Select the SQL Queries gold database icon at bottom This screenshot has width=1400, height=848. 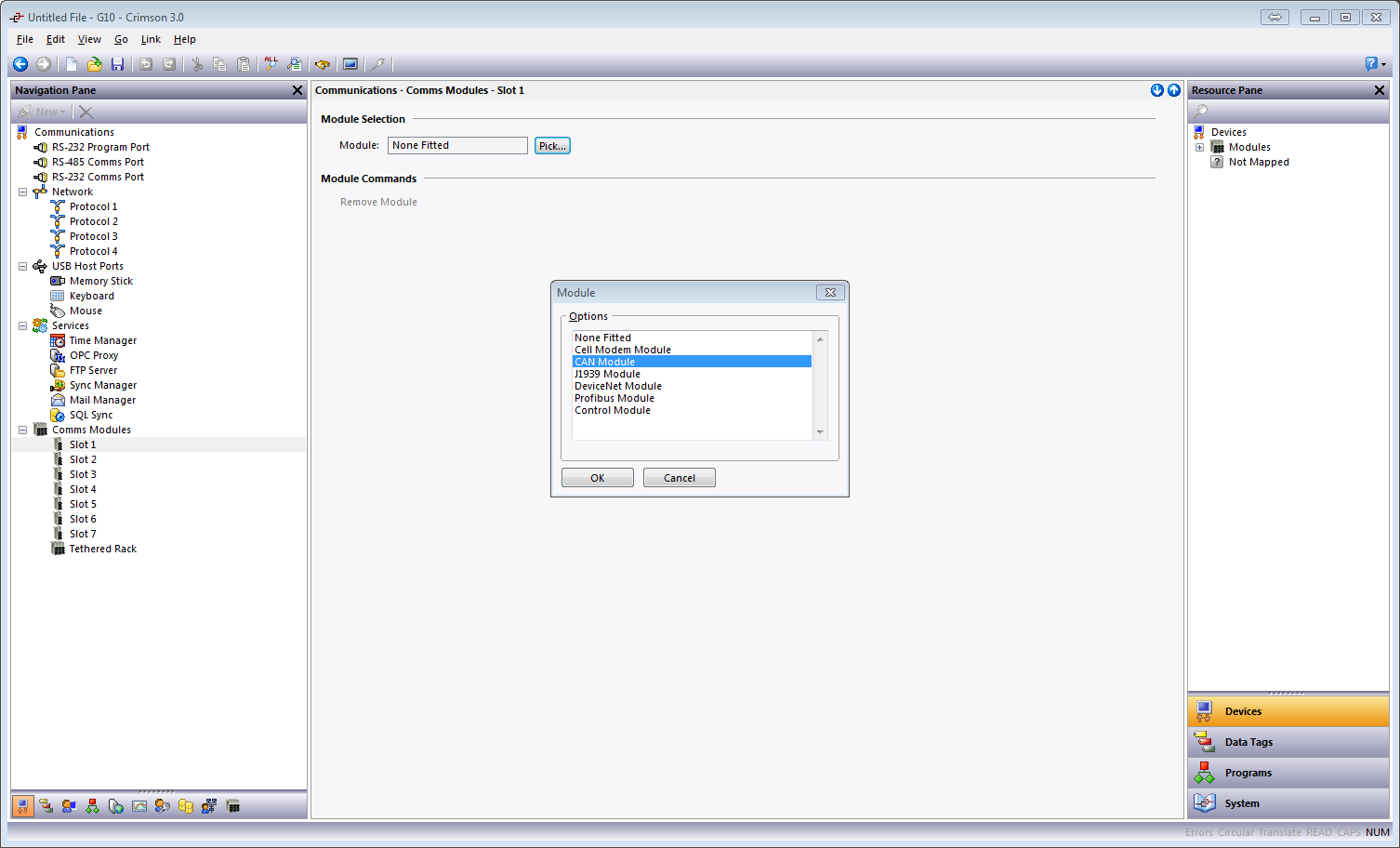tap(186, 806)
